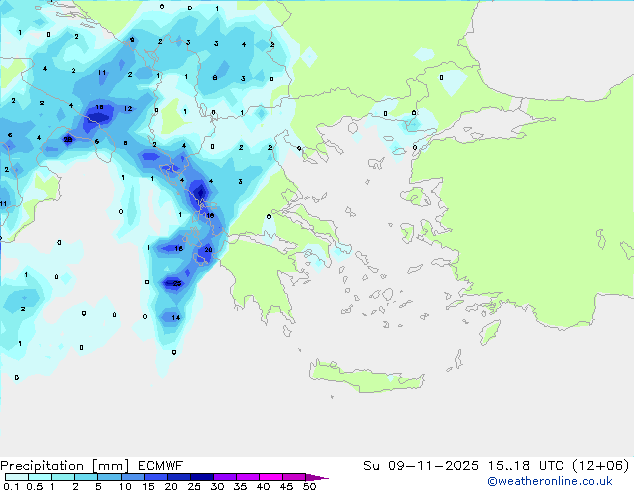Click the "12" precipitation value on the map
The image size is (634, 490).
click(128, 108)
